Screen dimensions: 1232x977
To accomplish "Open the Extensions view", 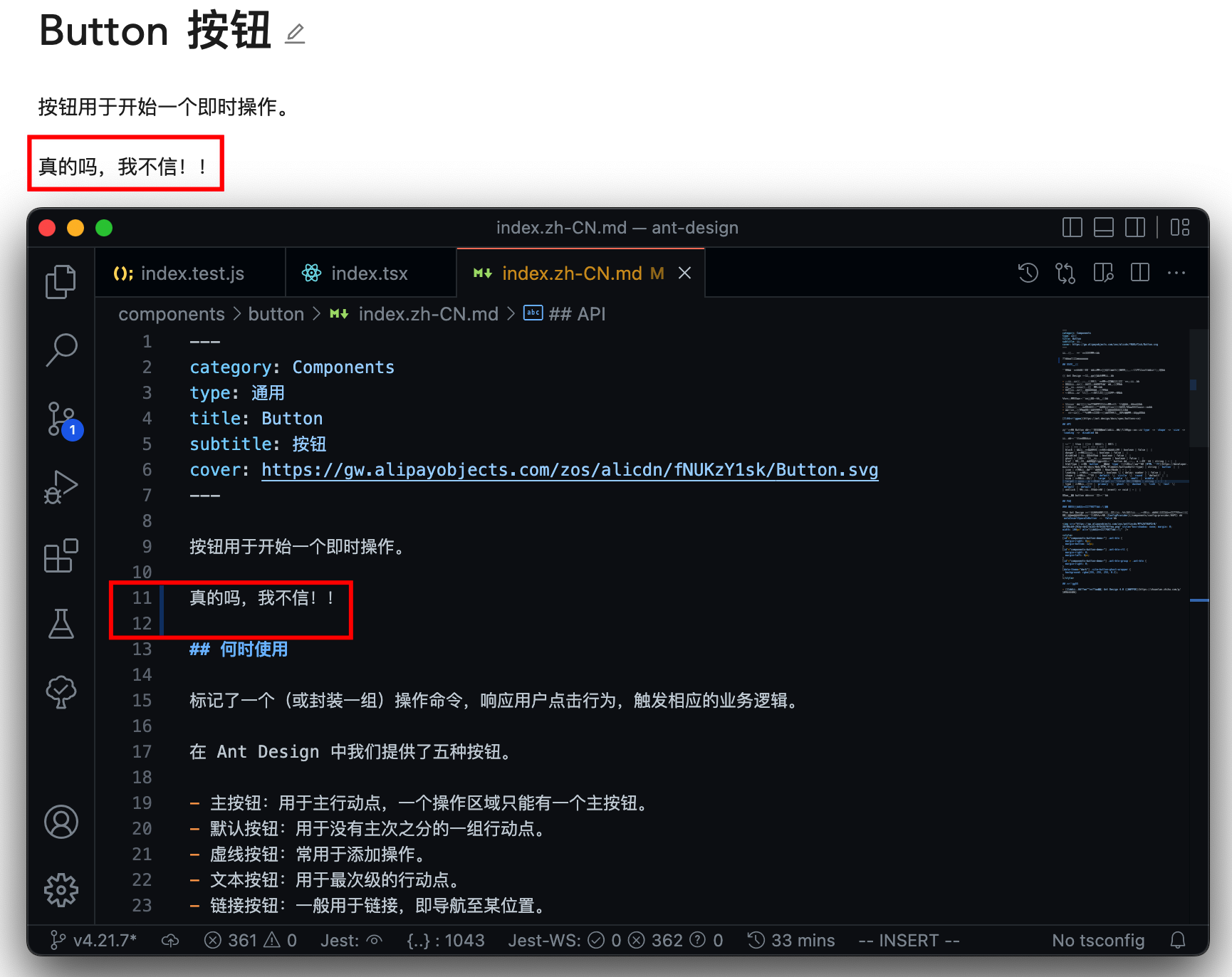I will click(x=61, y=555).
